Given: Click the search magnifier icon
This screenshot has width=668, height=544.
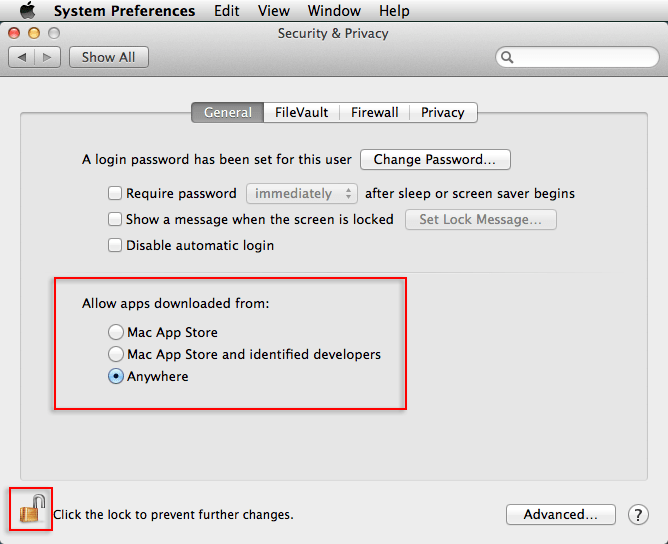Looking at the screenshot, I should coord(509,58).
